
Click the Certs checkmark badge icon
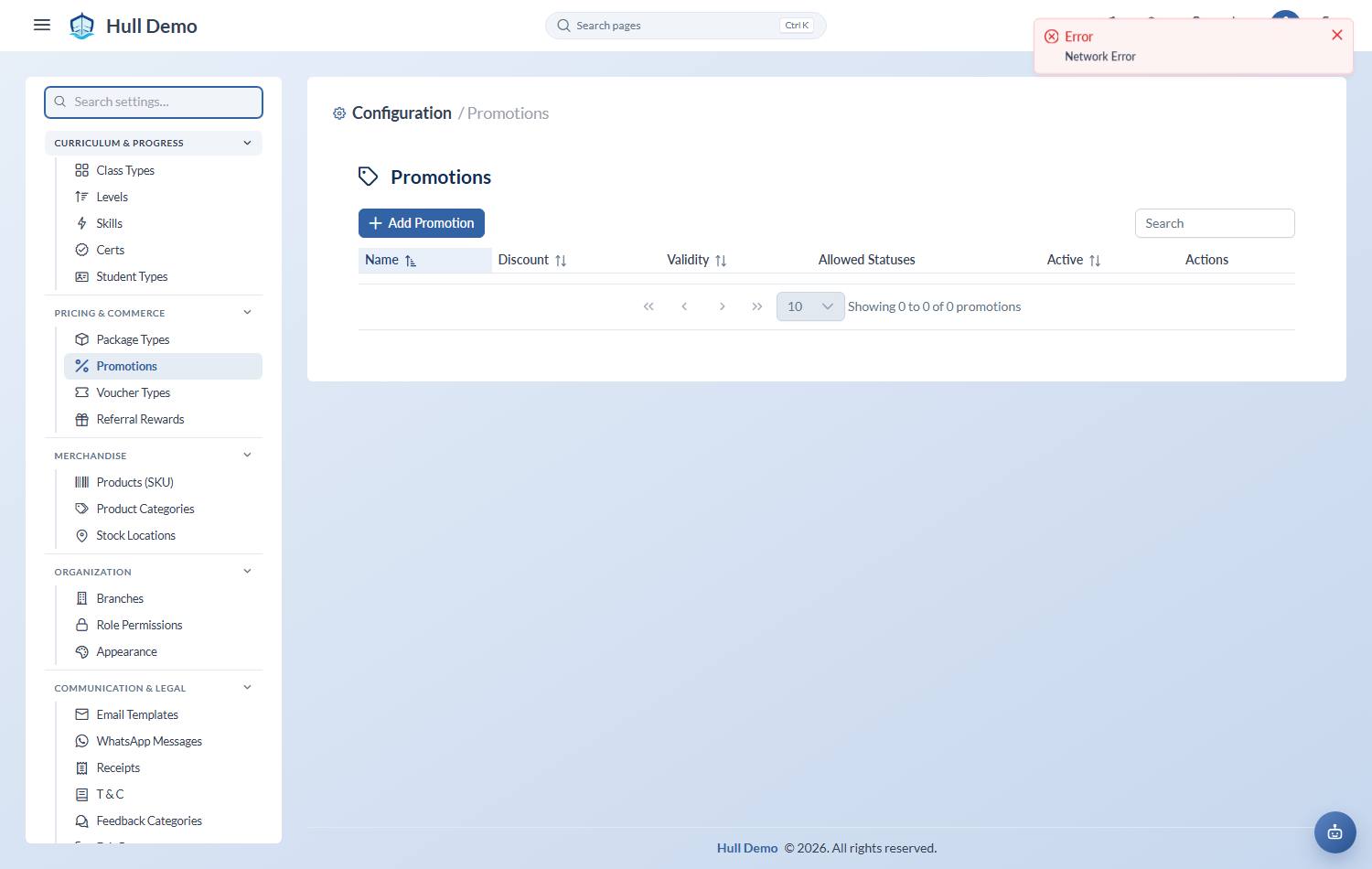[x=81, y=250]
